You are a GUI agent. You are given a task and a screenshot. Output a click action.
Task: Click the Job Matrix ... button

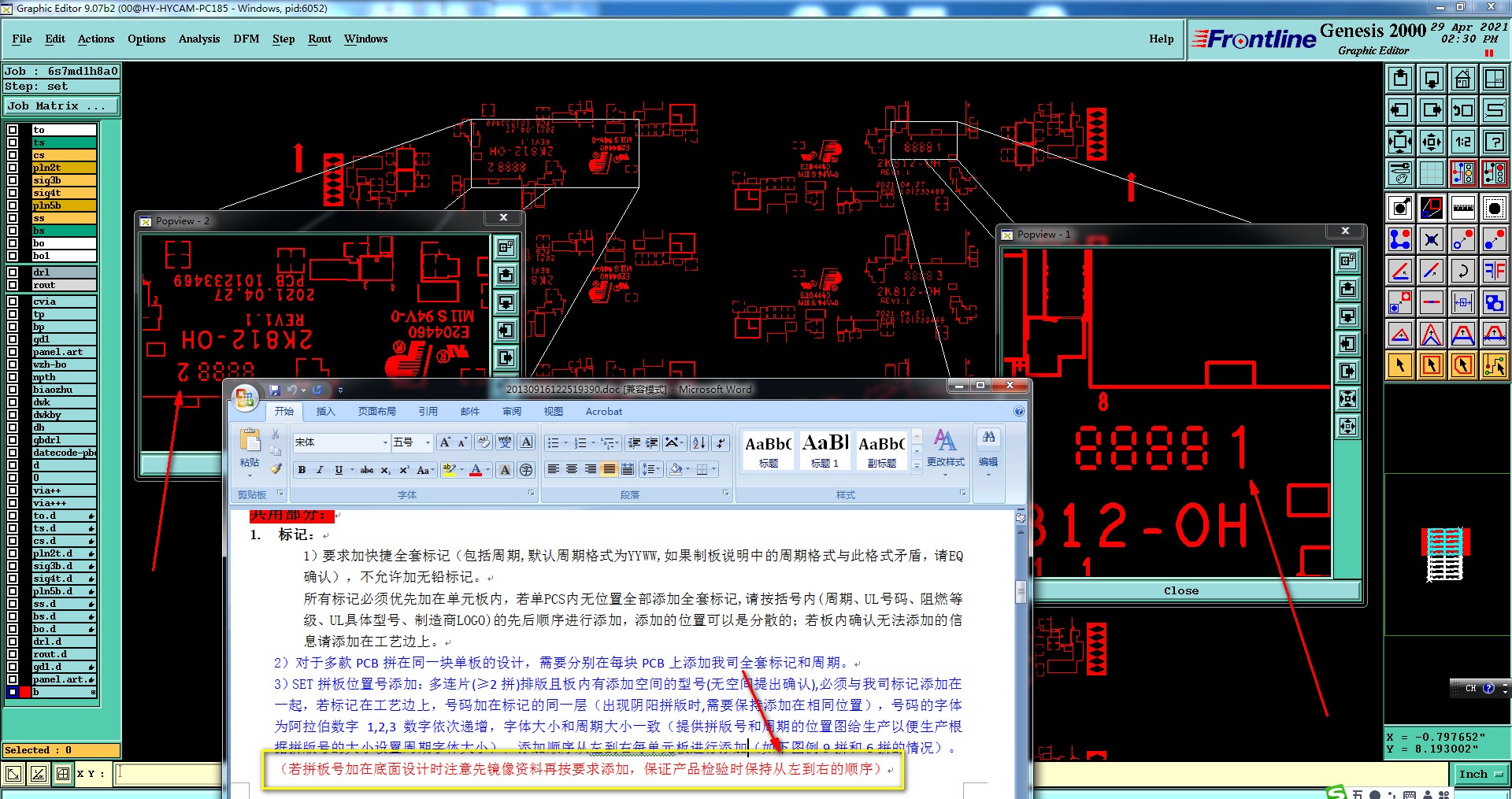click(61, 105)
